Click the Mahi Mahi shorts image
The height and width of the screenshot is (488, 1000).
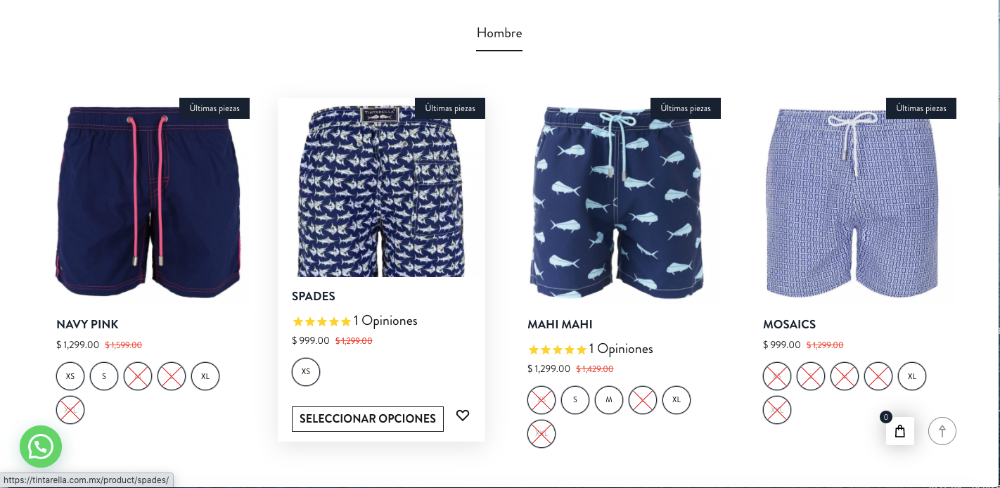pos(615,202)
